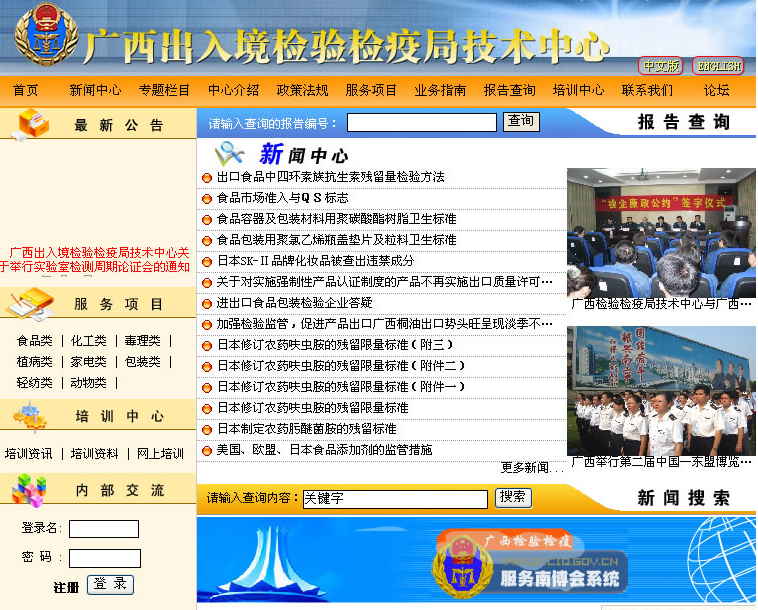The width and height of the screenshot is (758, 610).
Task: Open 毒理类 service category
Action: point(143,341)
